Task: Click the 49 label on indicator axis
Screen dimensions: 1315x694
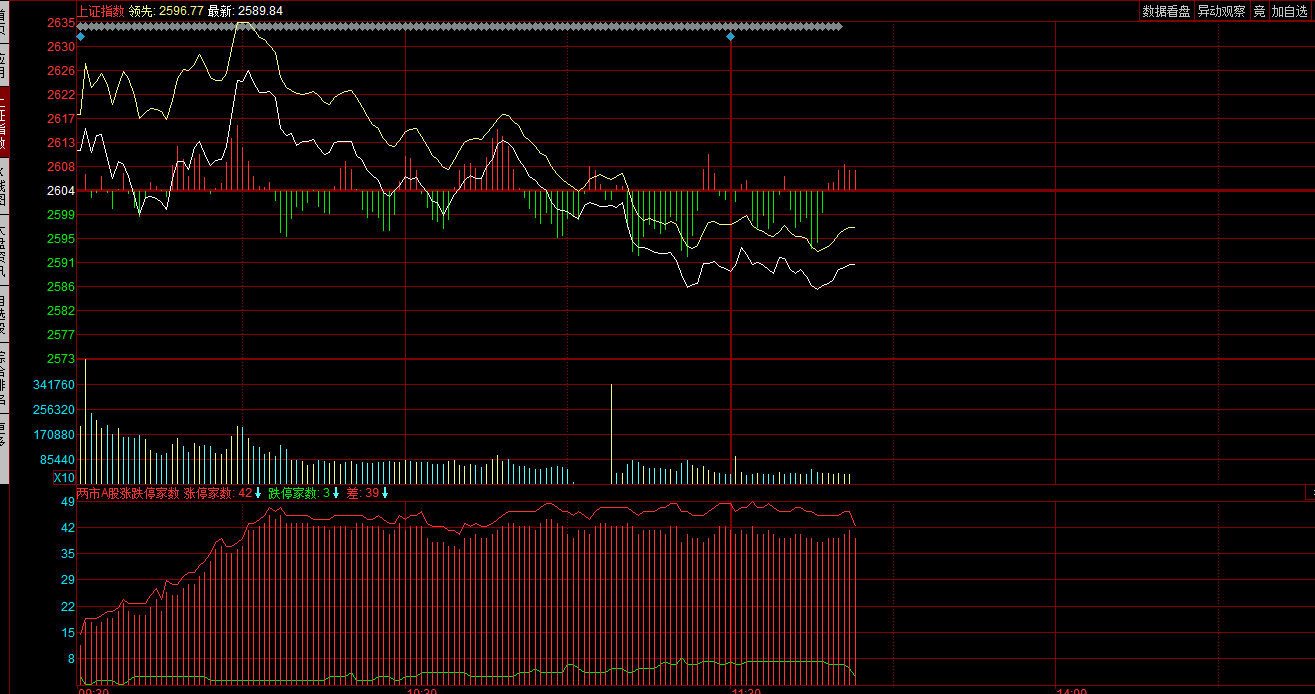Action: click(68, 501)
